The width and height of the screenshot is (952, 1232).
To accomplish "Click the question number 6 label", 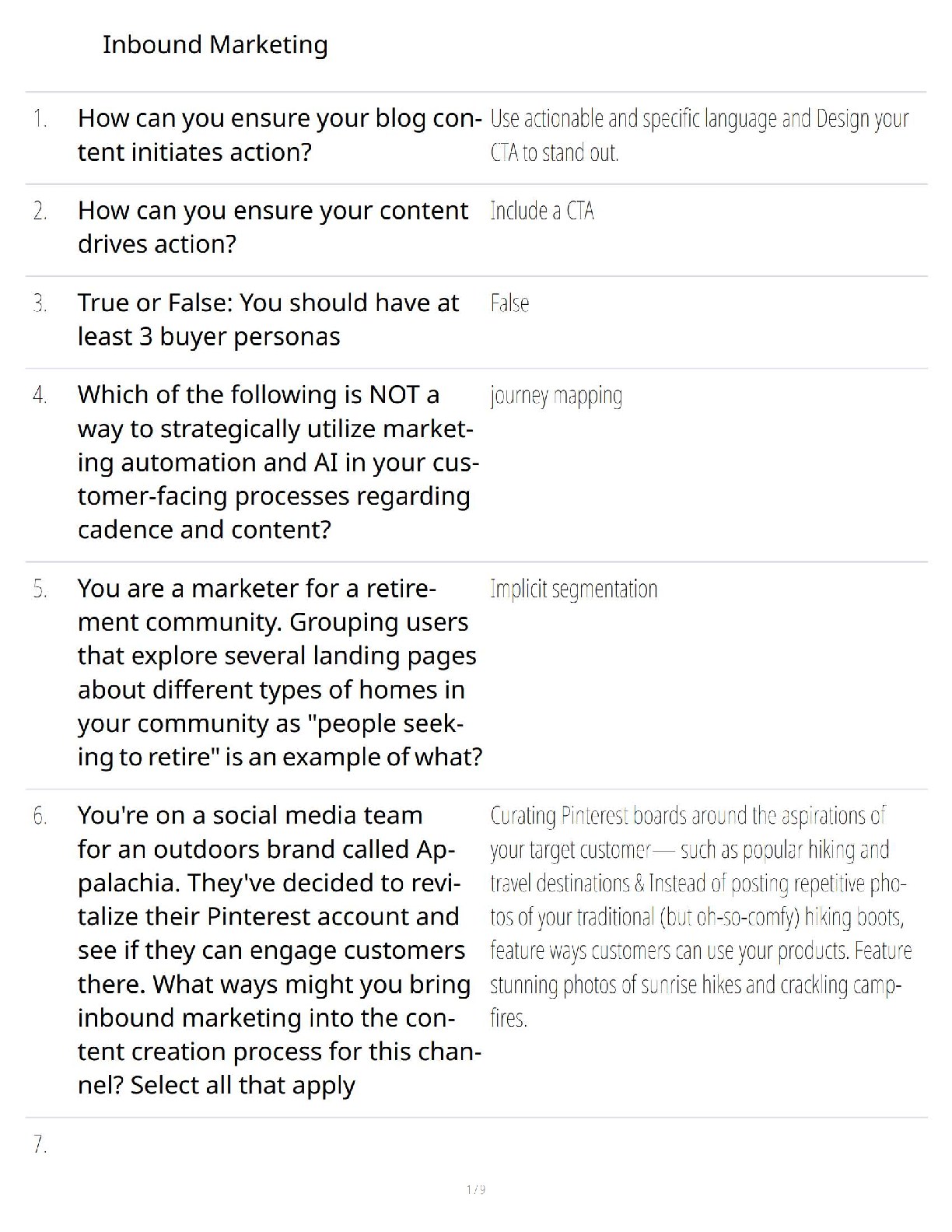I will coord(40,817).
